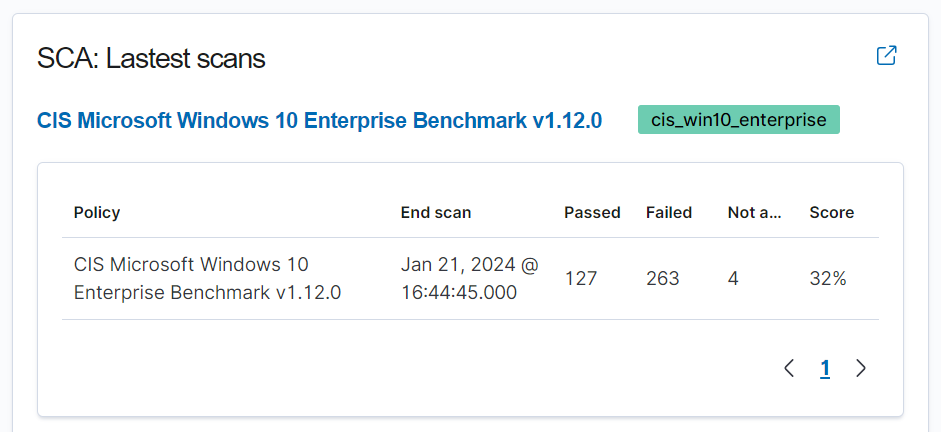The width and height of the screenshot is (941, 432).
Task: Click the passed count 127
Action: [581, 279]
